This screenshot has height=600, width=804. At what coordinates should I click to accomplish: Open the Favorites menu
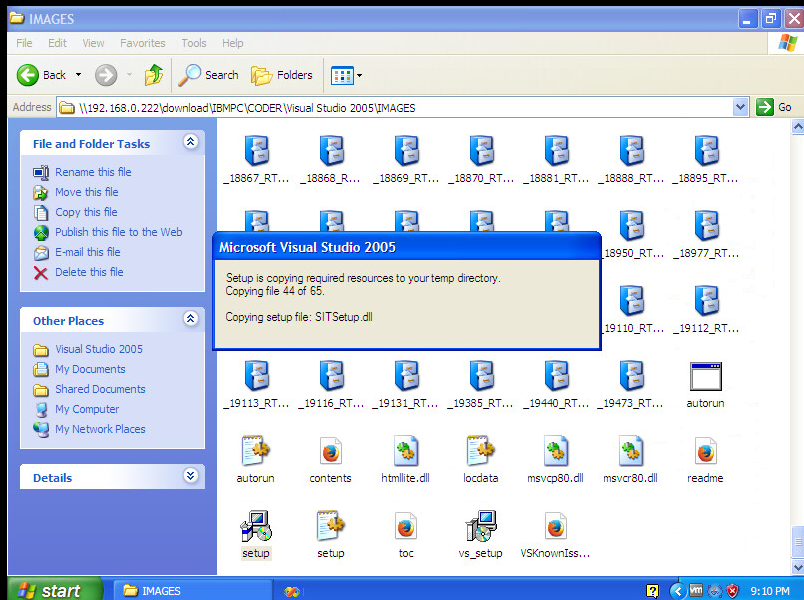pos(143,43)
